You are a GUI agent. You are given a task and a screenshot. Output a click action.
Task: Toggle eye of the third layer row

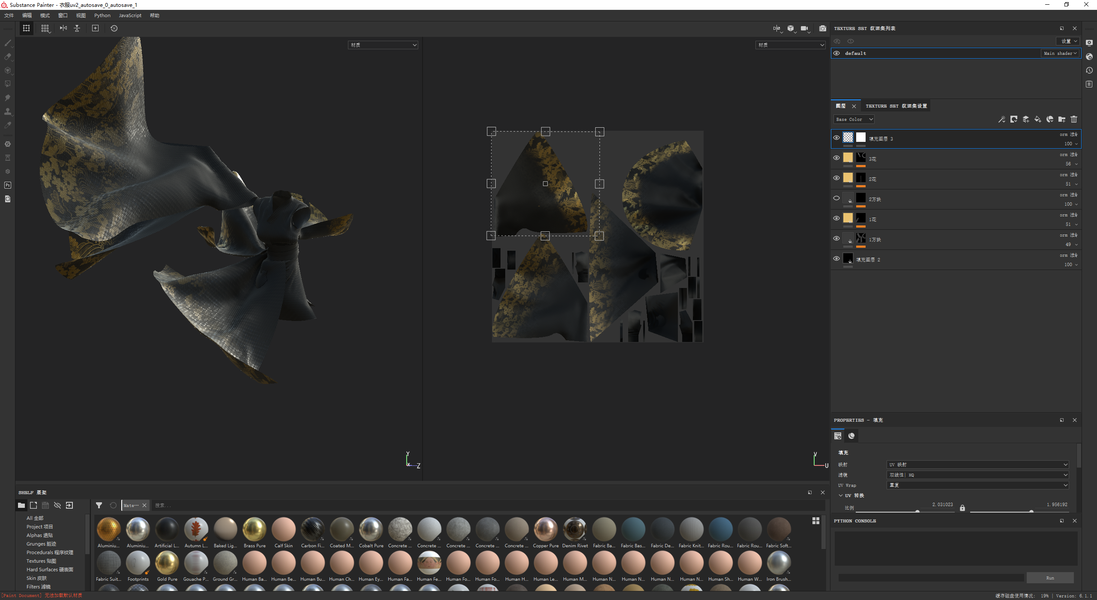pos(836,178)
